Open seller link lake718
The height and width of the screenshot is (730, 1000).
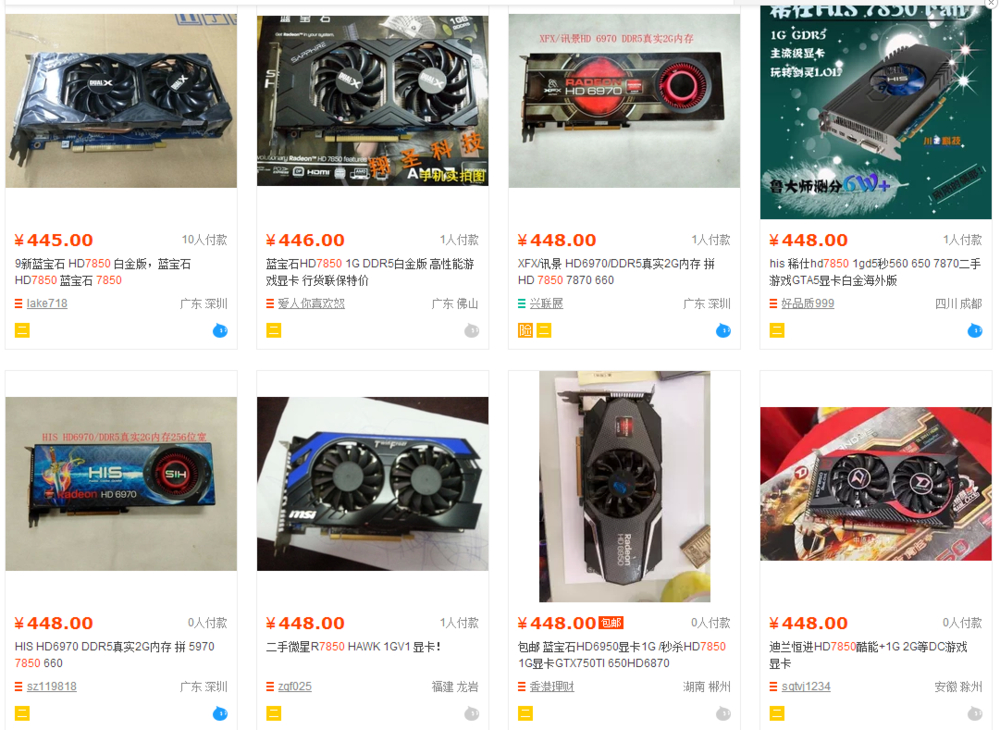[x=47, y=303]
